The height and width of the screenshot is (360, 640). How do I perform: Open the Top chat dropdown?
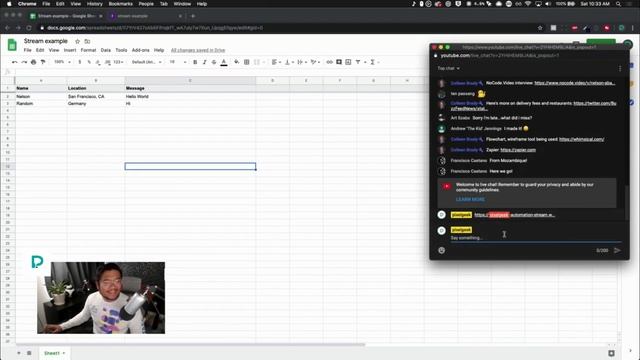pos(449,68)
